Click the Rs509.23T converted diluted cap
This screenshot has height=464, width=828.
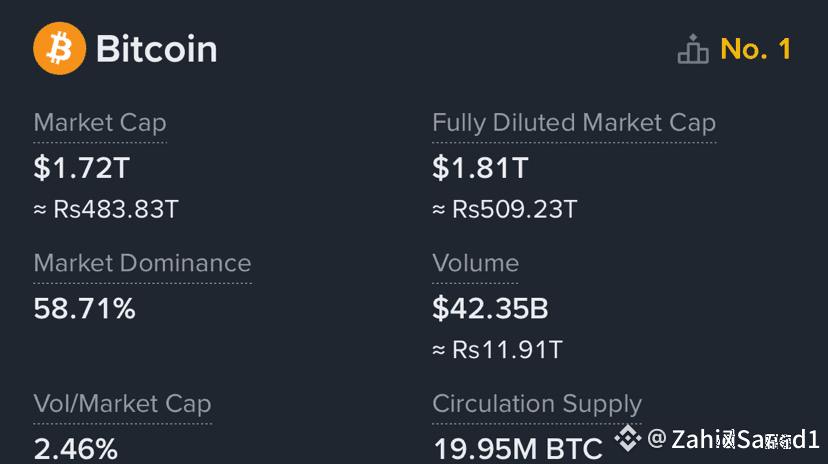[x=505, y=210]
